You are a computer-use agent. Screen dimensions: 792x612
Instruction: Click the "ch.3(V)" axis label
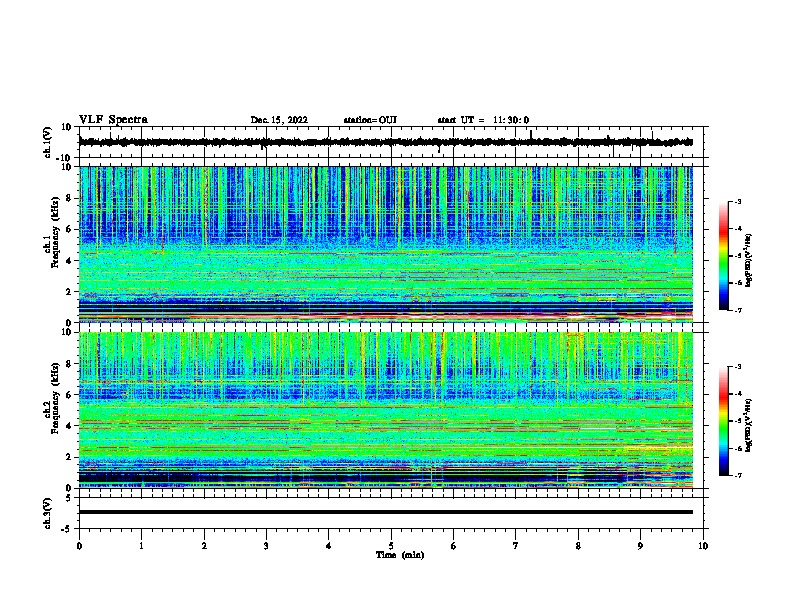tap(48, 513)
